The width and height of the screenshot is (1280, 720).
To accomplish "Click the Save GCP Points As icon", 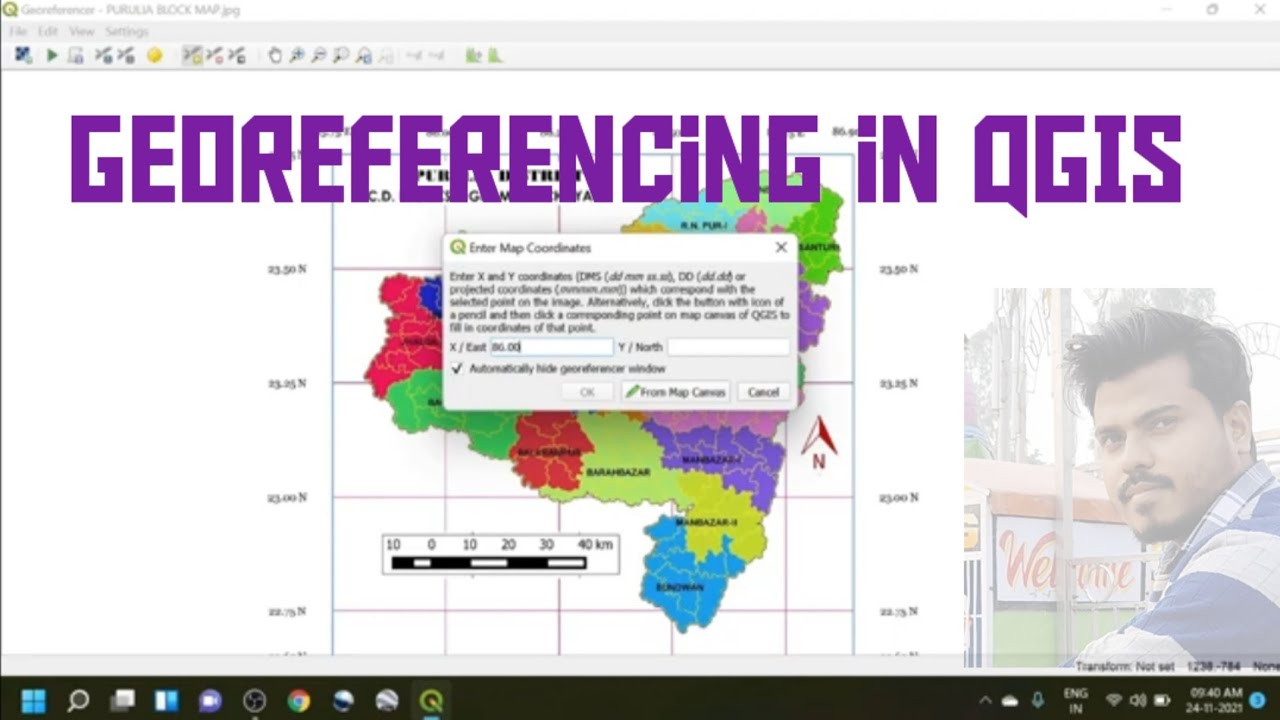I will [x=126, y=55].
